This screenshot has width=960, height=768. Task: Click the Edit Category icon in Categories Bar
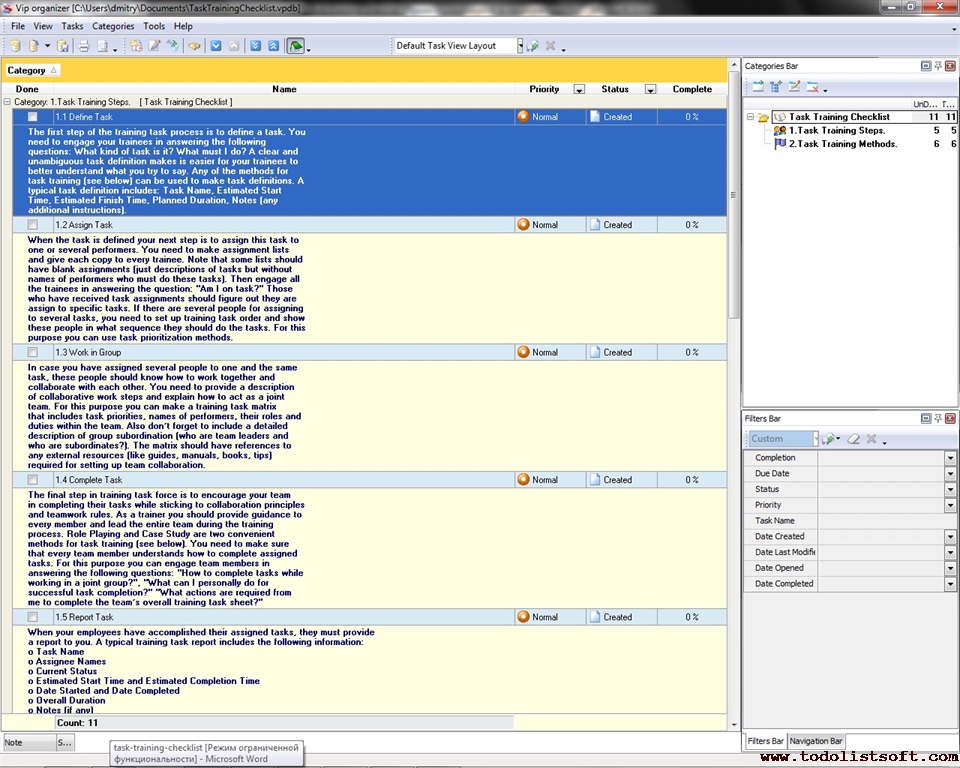[794, 87]
